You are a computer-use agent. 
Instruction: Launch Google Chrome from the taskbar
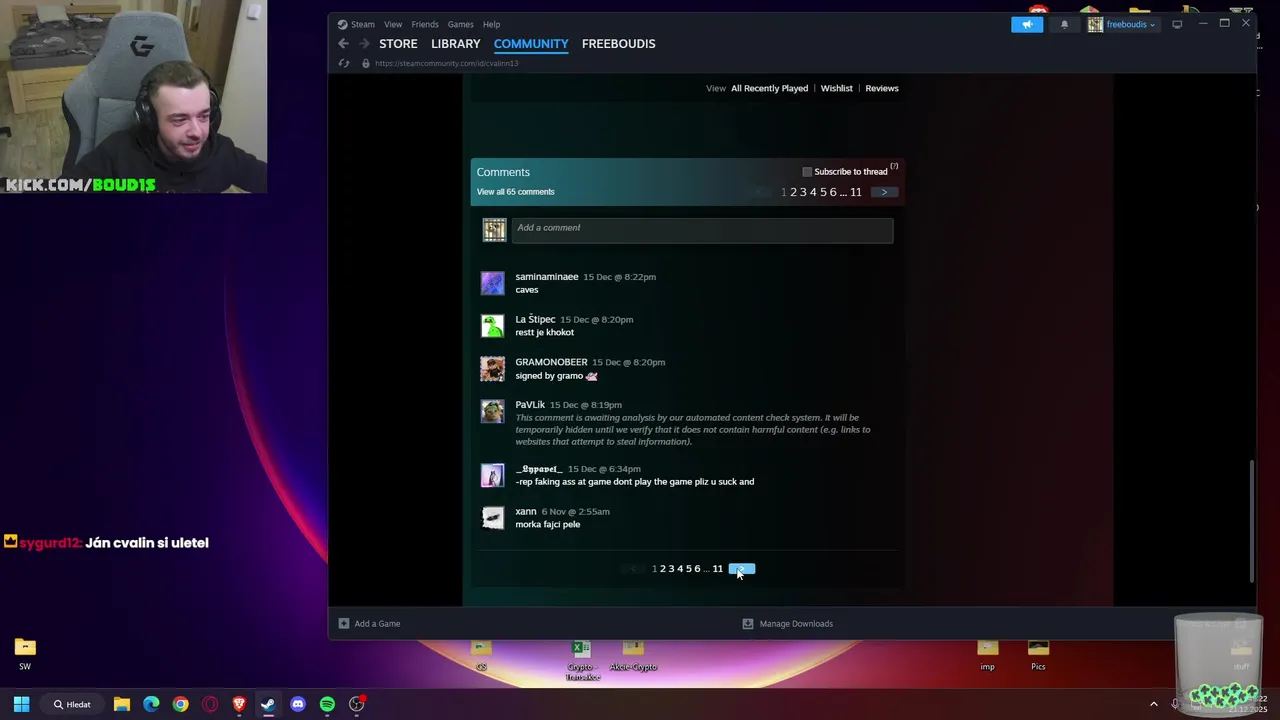tap(180, 704)
